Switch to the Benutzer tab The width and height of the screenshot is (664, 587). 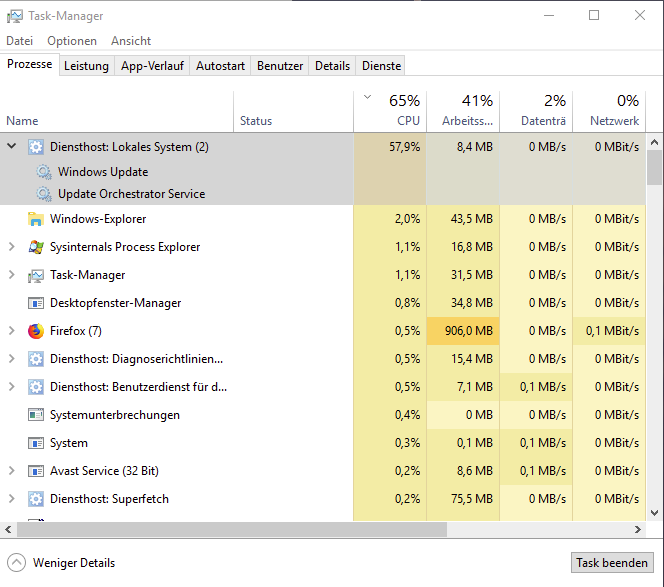click(280, 66)
